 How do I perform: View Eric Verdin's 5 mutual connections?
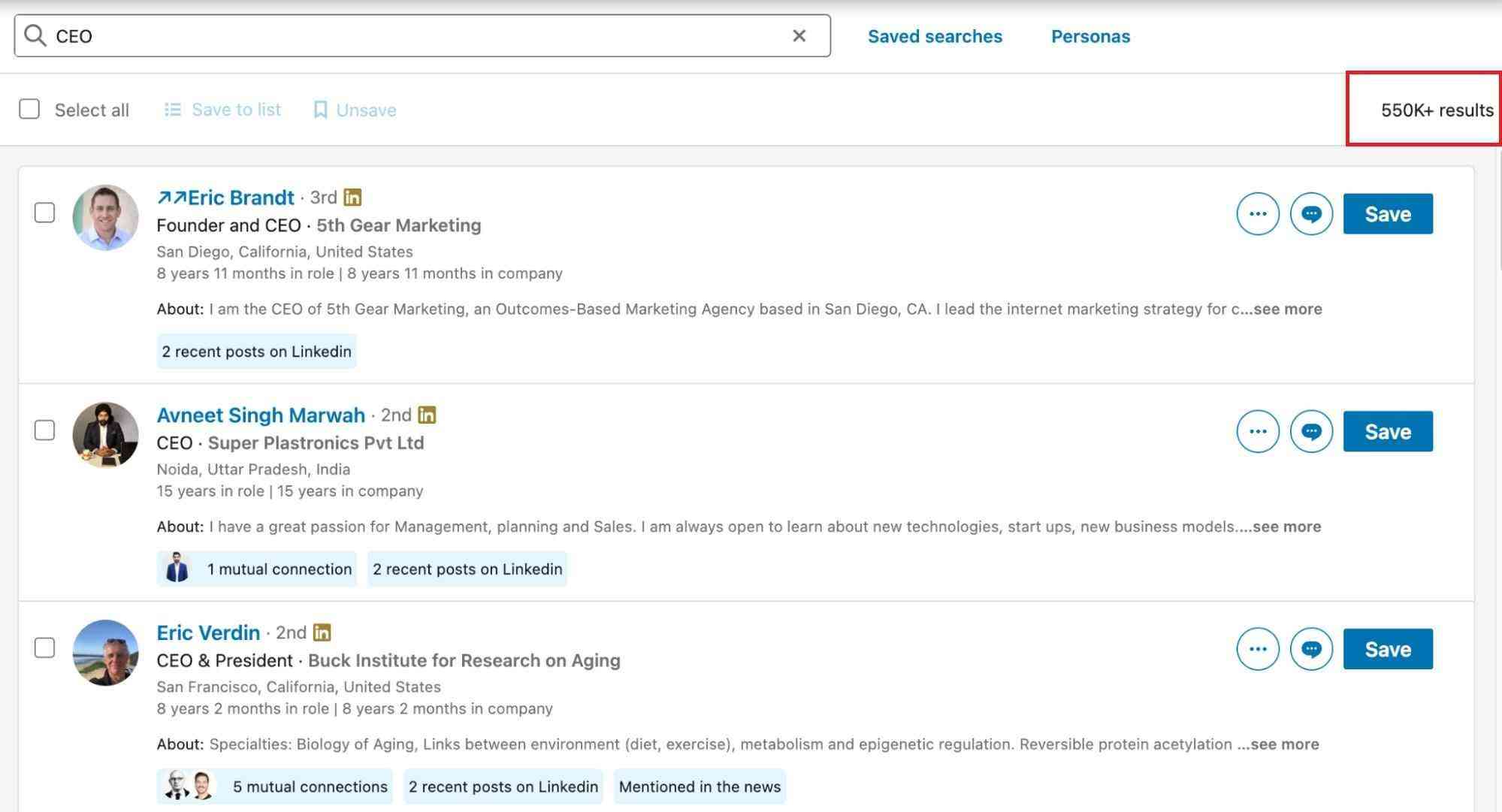click(x=274, y=786)
